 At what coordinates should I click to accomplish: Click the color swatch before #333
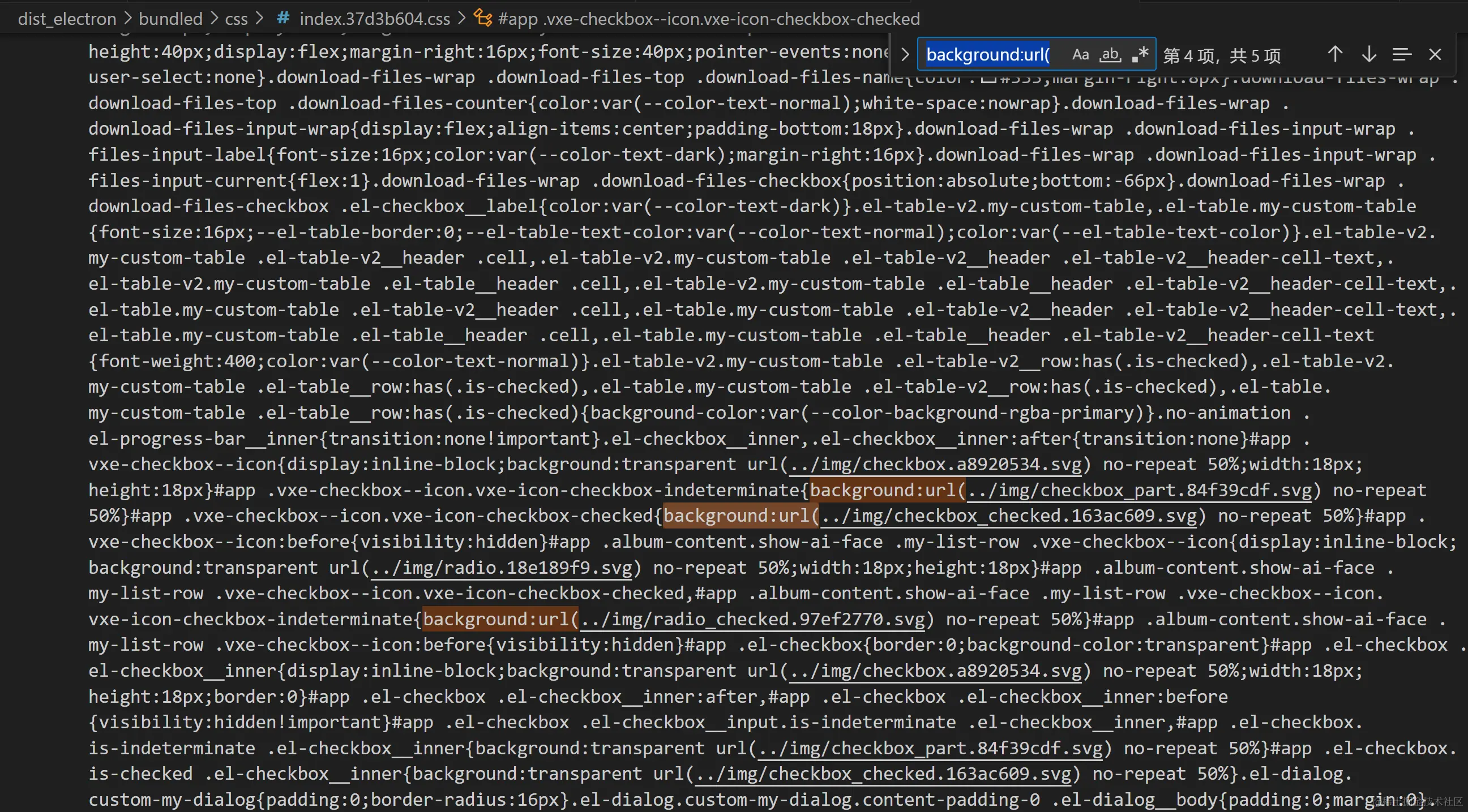click(988, 78)
